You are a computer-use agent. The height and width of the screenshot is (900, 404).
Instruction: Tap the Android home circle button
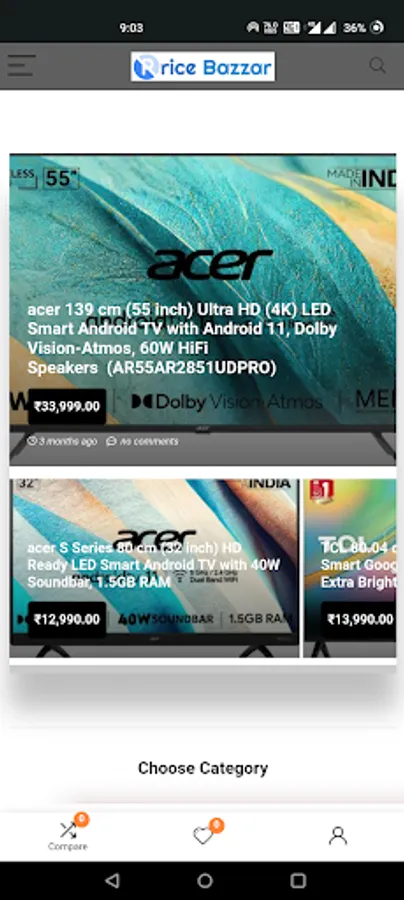click(205, 880)
